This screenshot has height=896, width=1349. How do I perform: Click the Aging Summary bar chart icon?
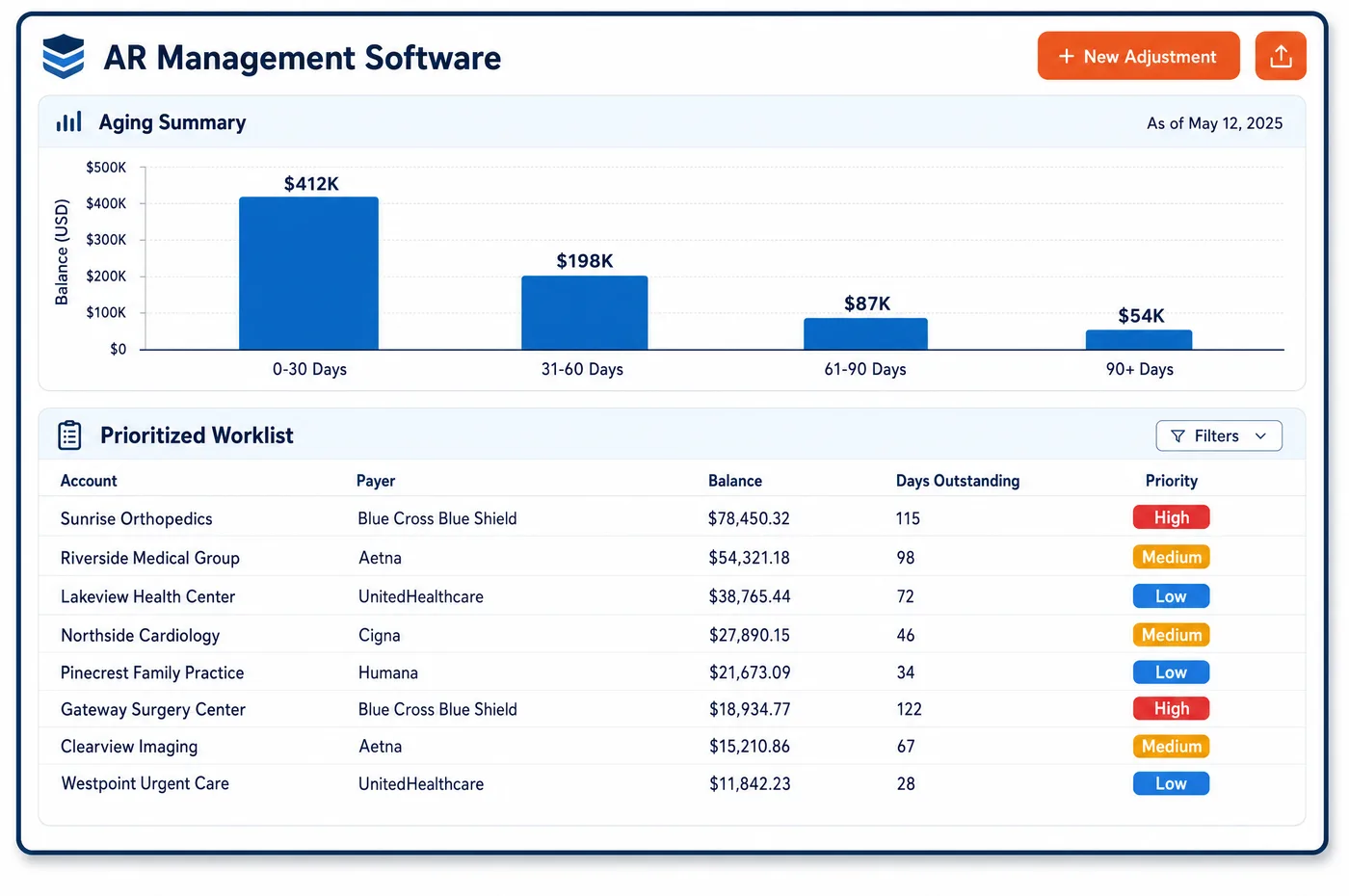point(69,122)
